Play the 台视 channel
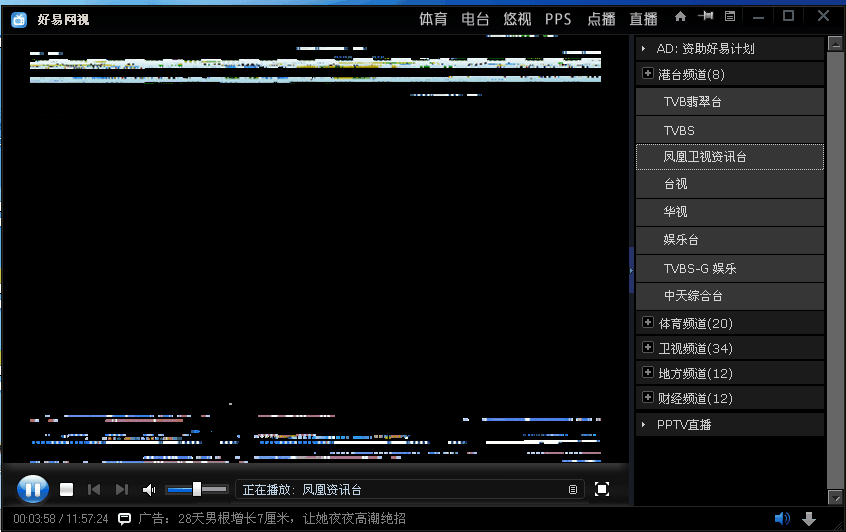This screenshot has width=846, height=532. tap(730, 184)
